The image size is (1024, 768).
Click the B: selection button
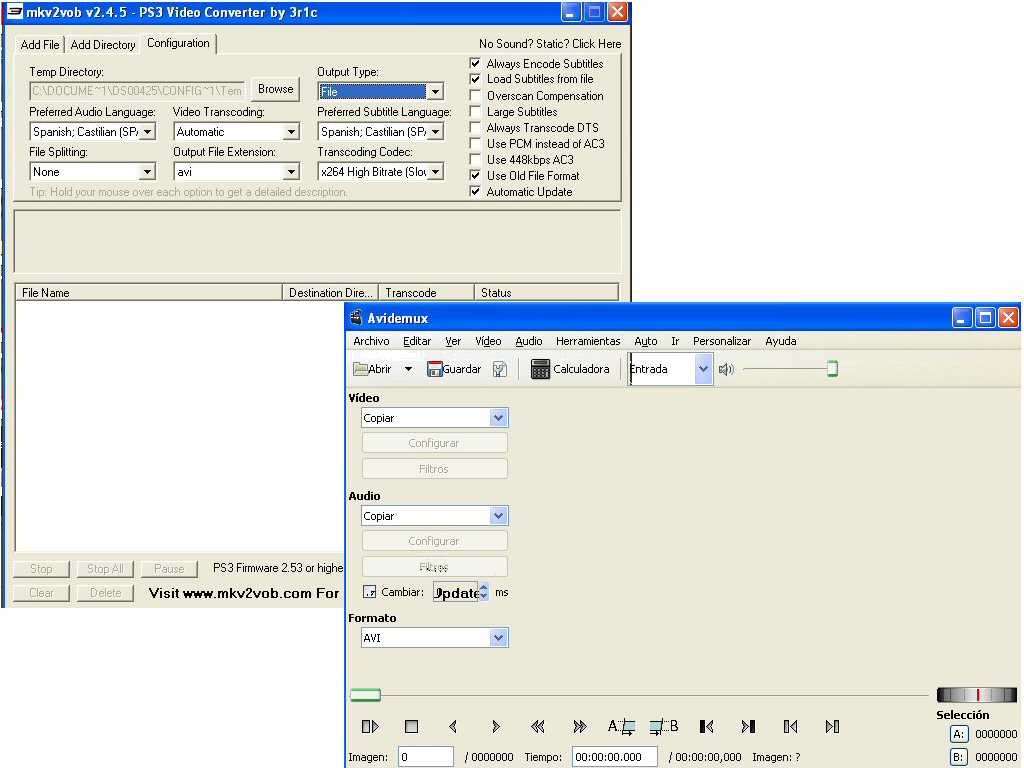[x=958, y=757]
